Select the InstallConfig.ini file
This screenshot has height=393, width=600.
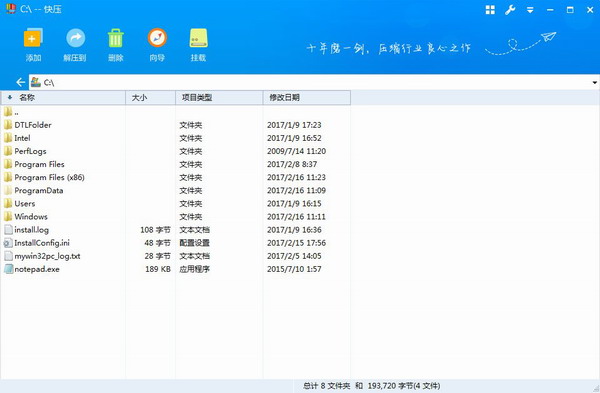tap(42, 243)
